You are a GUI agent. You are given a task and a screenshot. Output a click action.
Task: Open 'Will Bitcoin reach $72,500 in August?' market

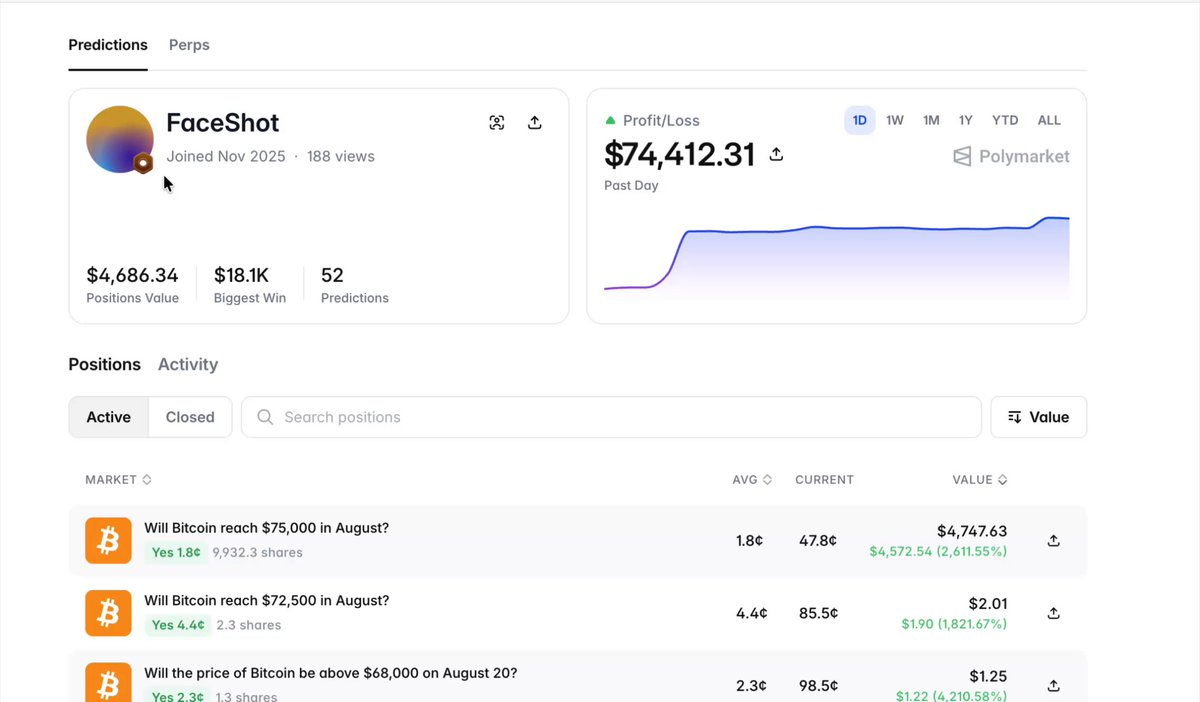click(x=266, y=601)
